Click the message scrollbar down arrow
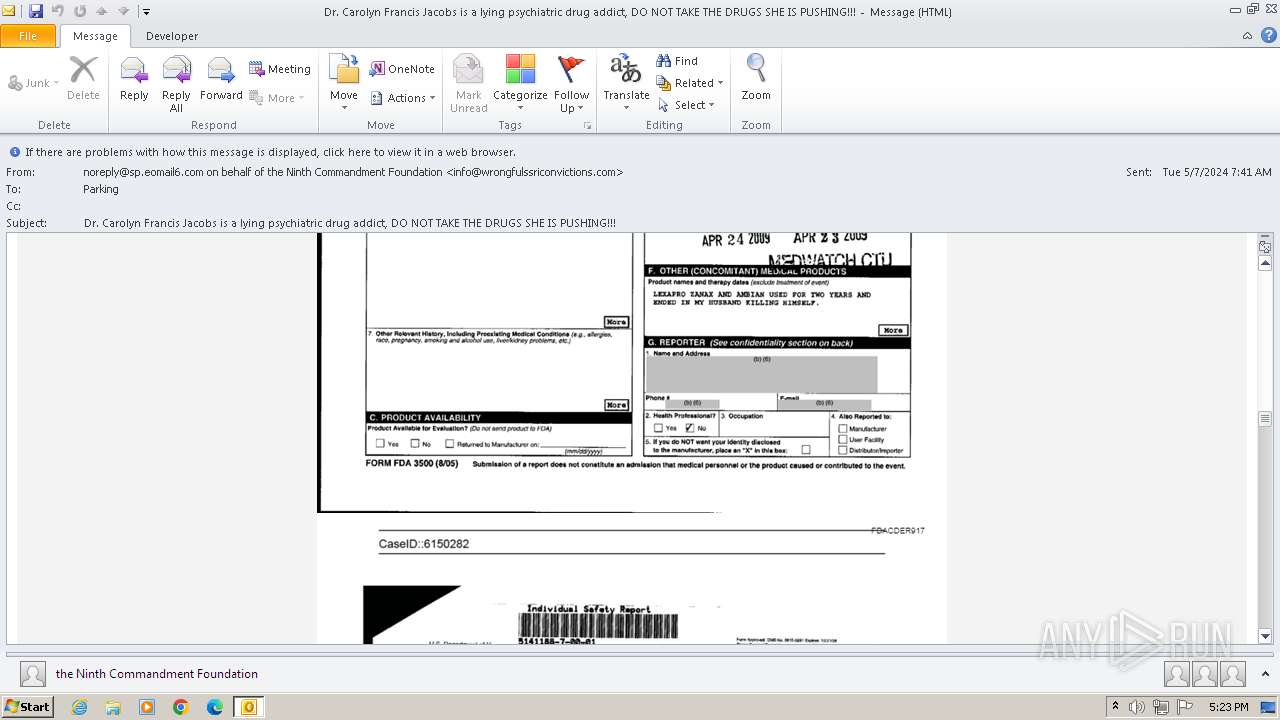The height and width of the screenshot is (720, 1280). [1265, 636]
